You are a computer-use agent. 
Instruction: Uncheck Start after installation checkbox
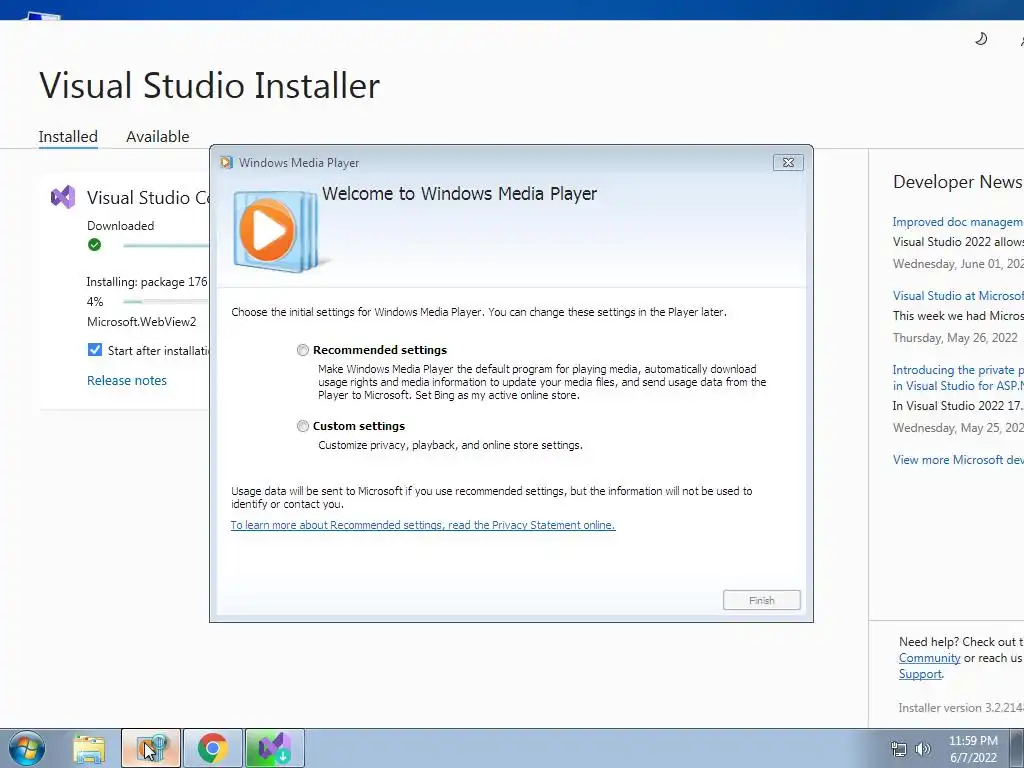[x=95, y=350]
